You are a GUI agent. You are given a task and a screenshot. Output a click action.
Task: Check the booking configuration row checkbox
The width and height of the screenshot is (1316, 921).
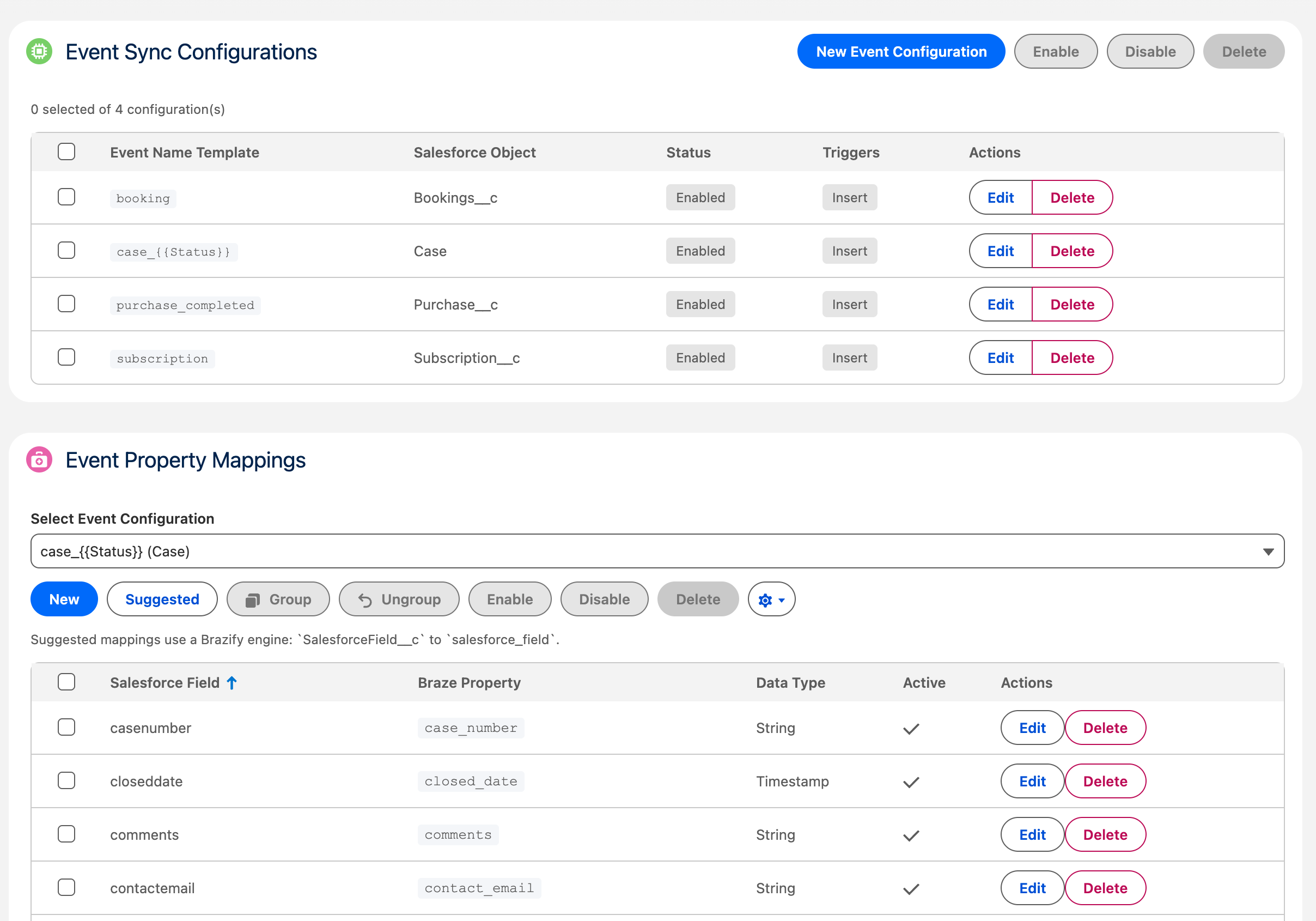[x=66, y=197]
